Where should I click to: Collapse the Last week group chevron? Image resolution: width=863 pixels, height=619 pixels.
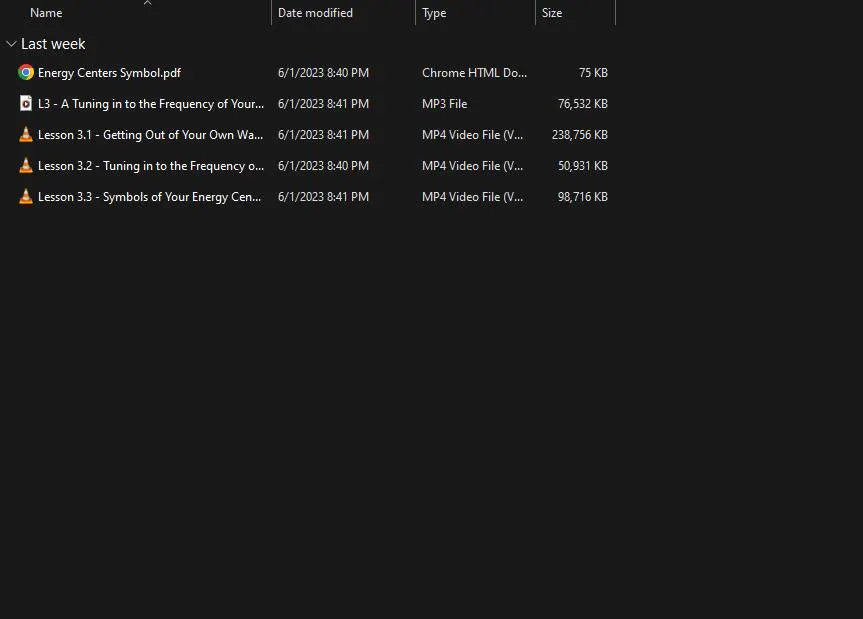tap(11, 44)
